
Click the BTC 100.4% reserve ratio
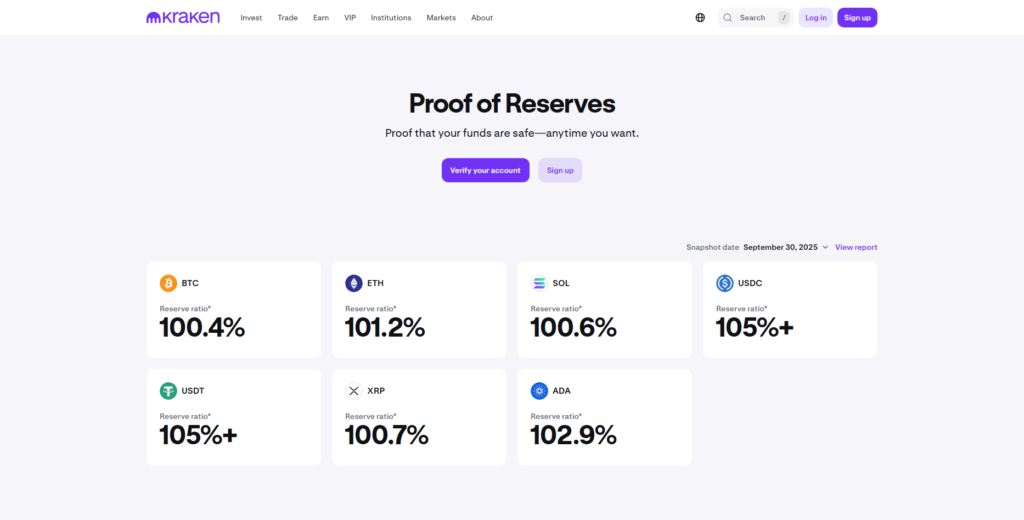(202, 327)
